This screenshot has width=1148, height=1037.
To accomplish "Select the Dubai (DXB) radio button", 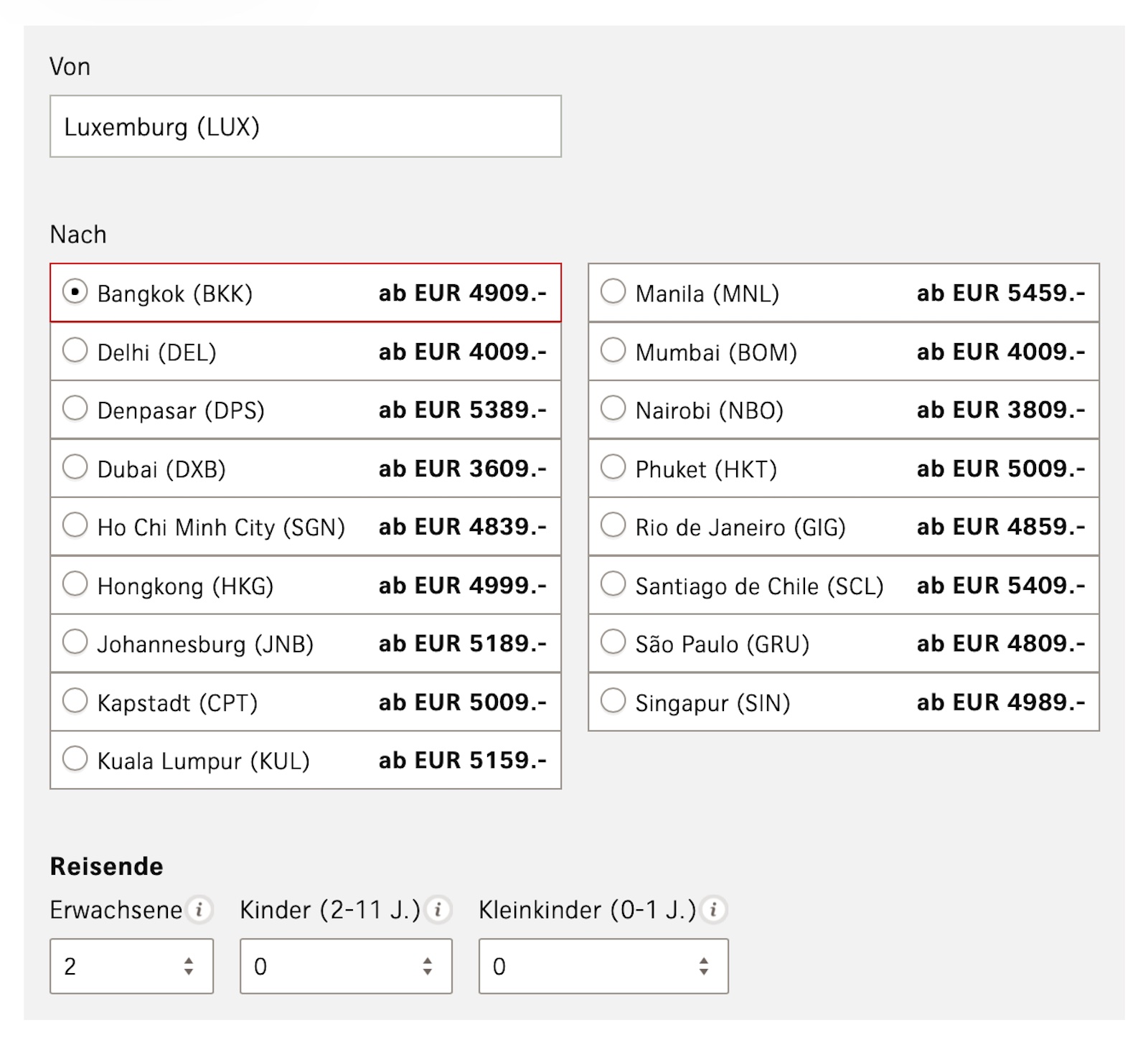I will 75,467.
